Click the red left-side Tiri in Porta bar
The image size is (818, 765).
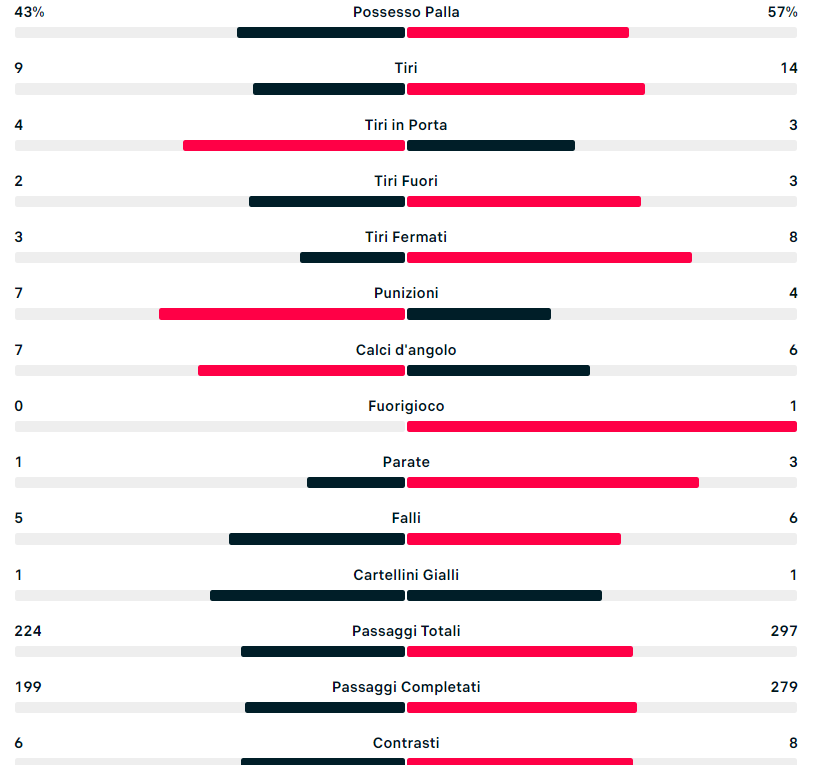[x=294, y=146]
